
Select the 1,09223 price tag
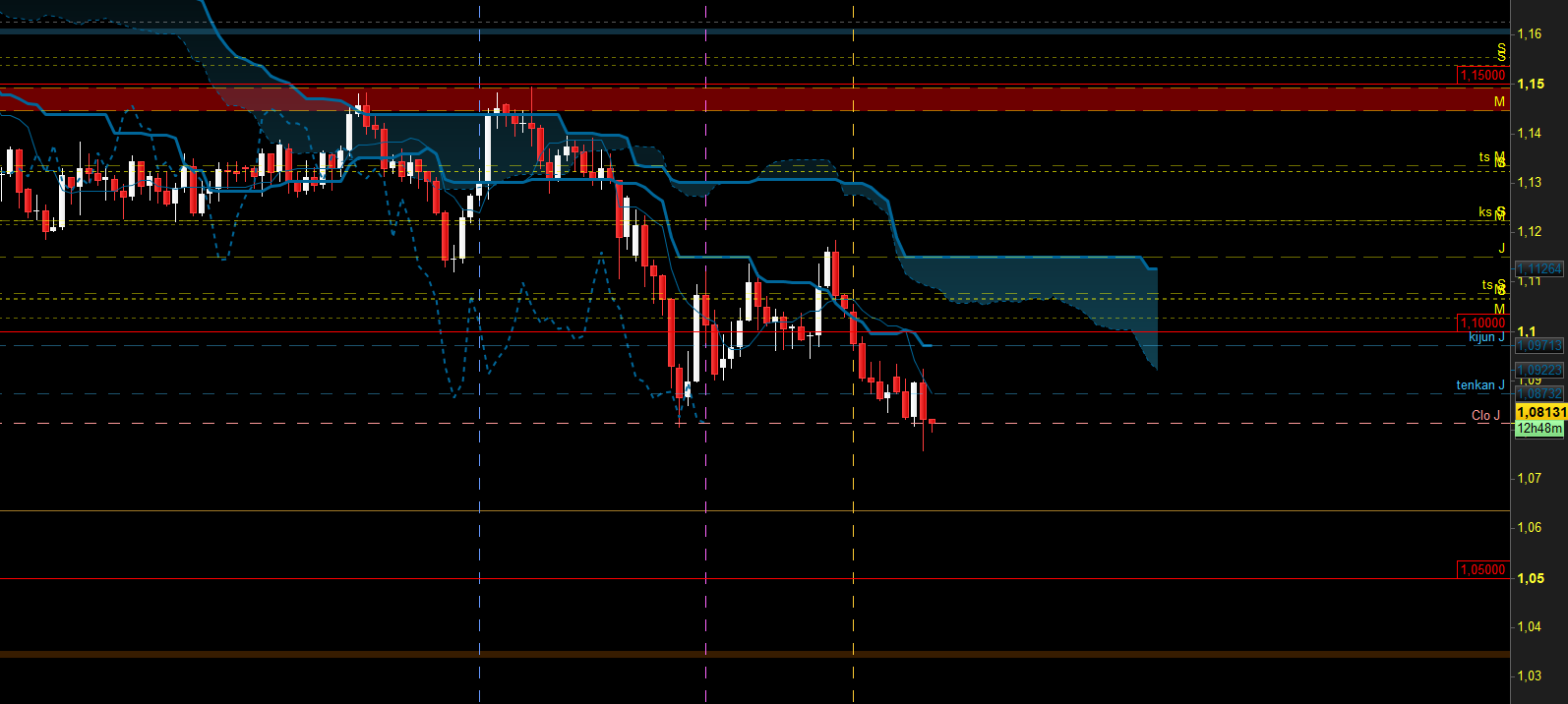(1539, 370)
